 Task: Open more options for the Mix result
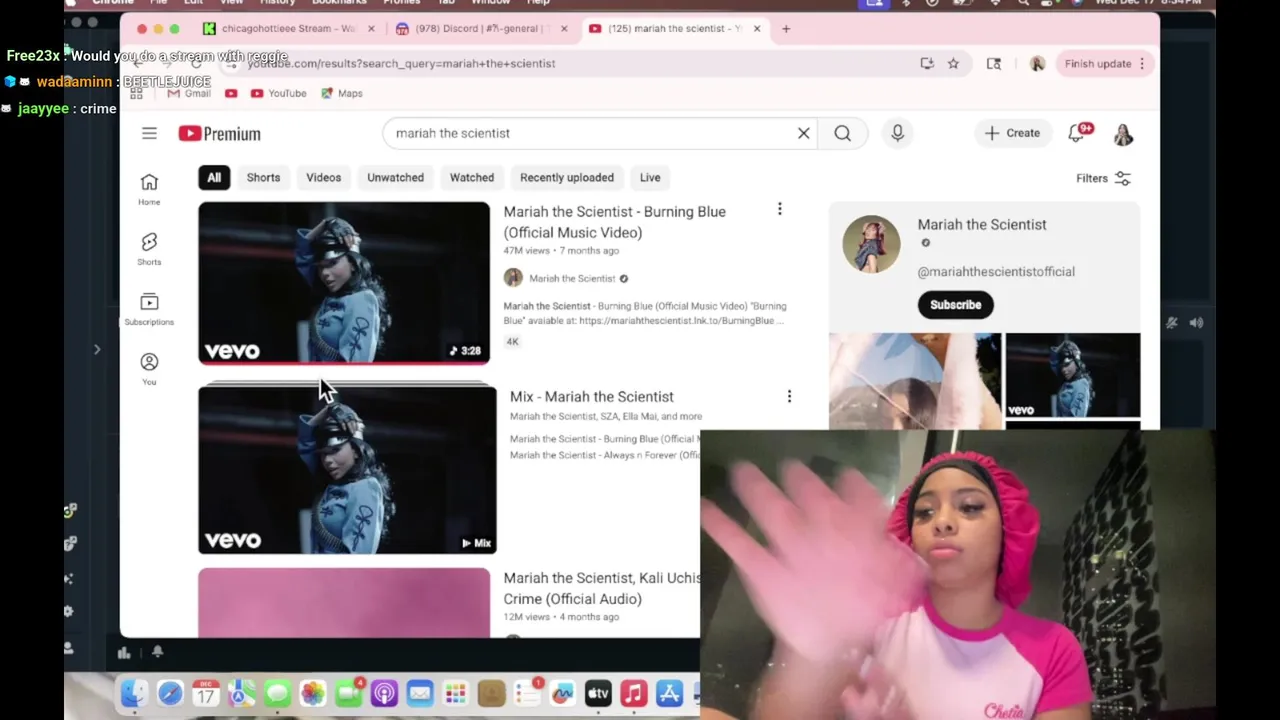click(789, 396)
